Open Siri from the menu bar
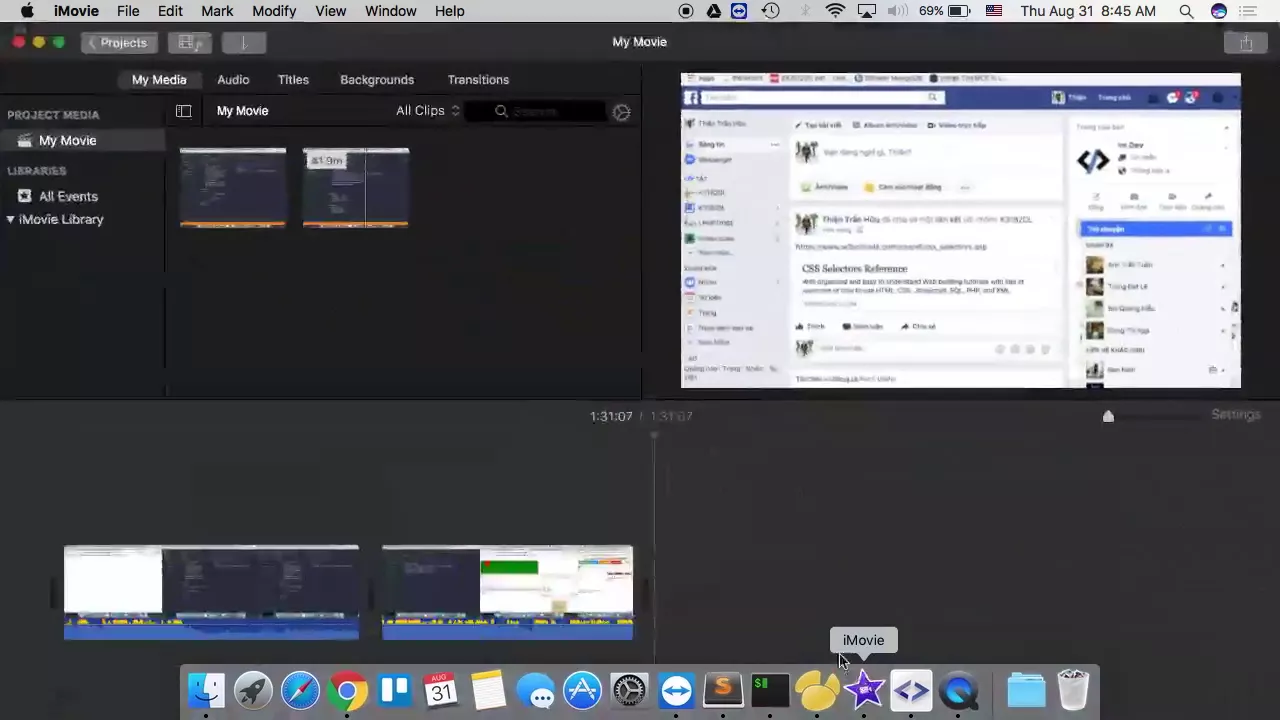Image resolution: width=1280 pixels, height=720 pixels. pos(1219,11)
